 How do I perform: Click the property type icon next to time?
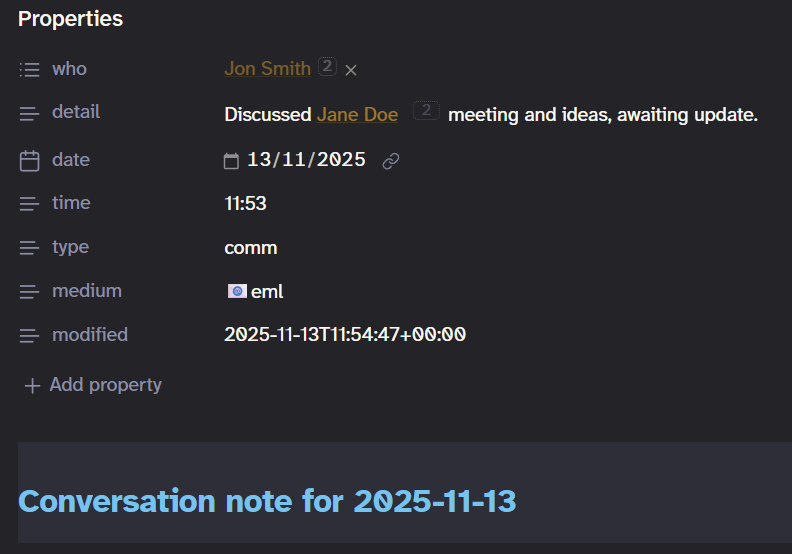click(x=30, y=204)
